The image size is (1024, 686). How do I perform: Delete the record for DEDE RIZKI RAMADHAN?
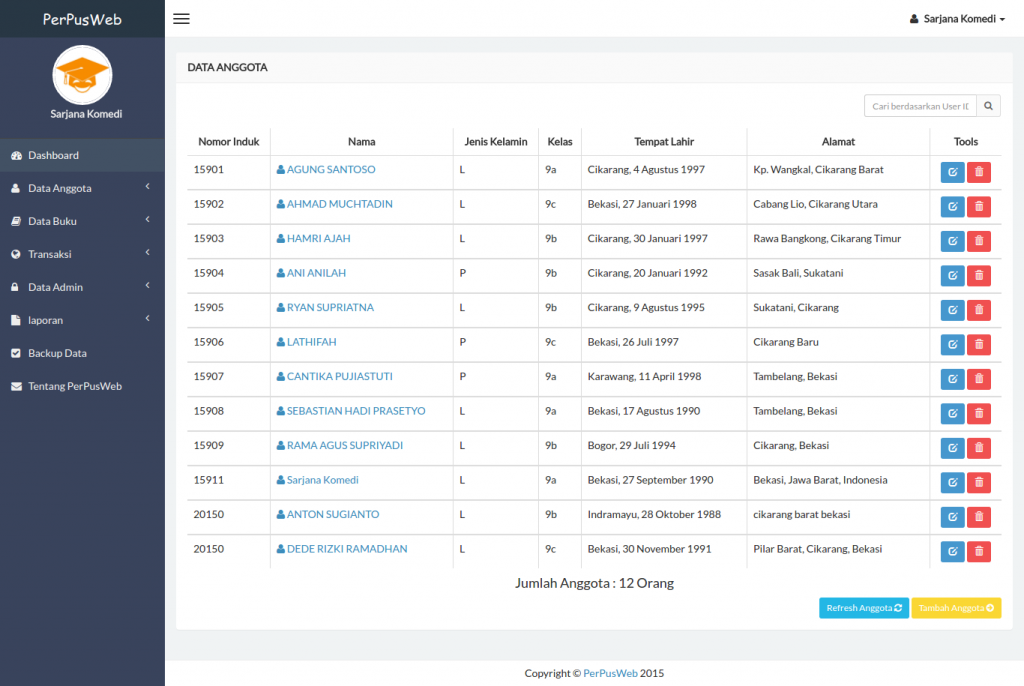click(978, 551)
